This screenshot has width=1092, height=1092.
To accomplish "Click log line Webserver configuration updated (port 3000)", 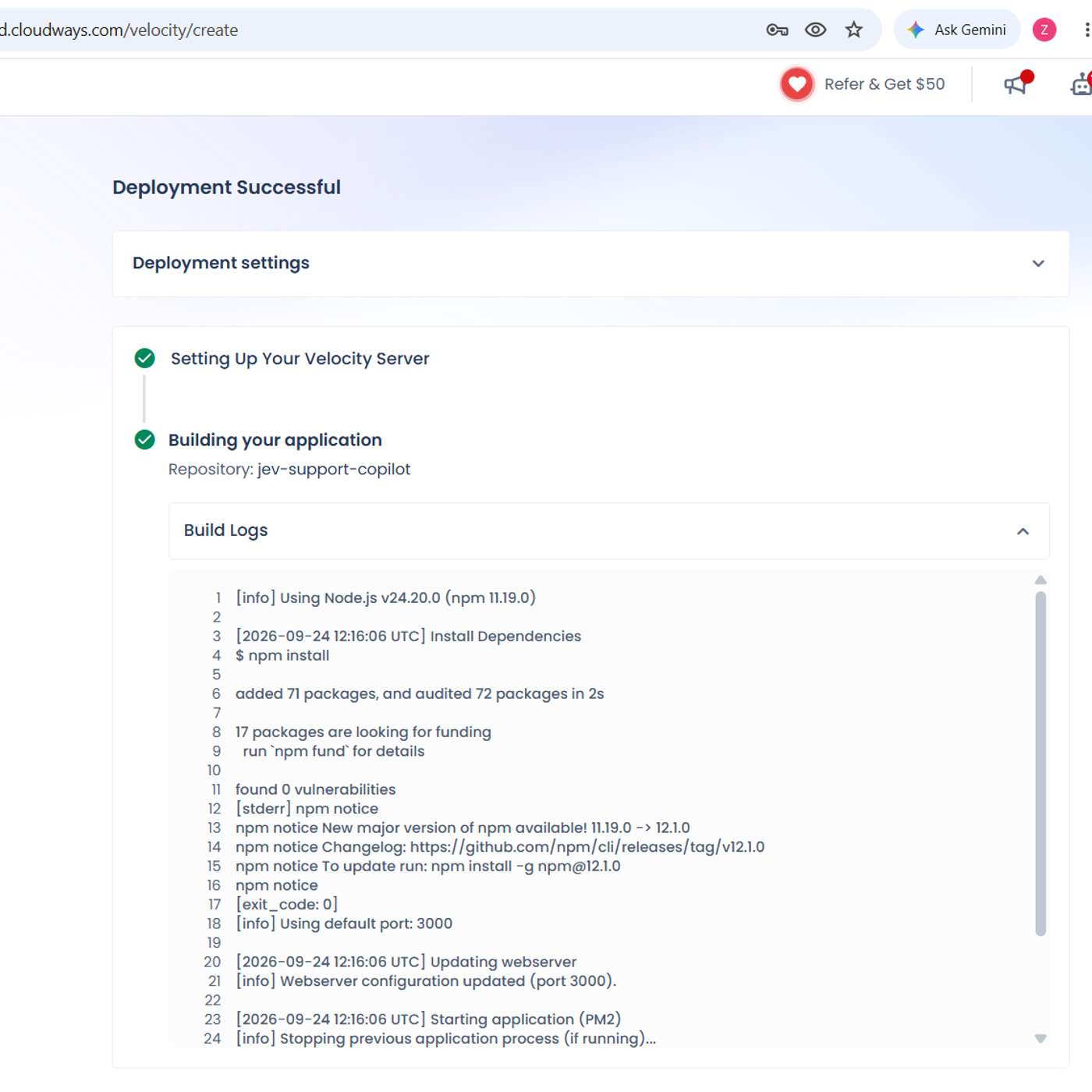I will tap(426, 981).
